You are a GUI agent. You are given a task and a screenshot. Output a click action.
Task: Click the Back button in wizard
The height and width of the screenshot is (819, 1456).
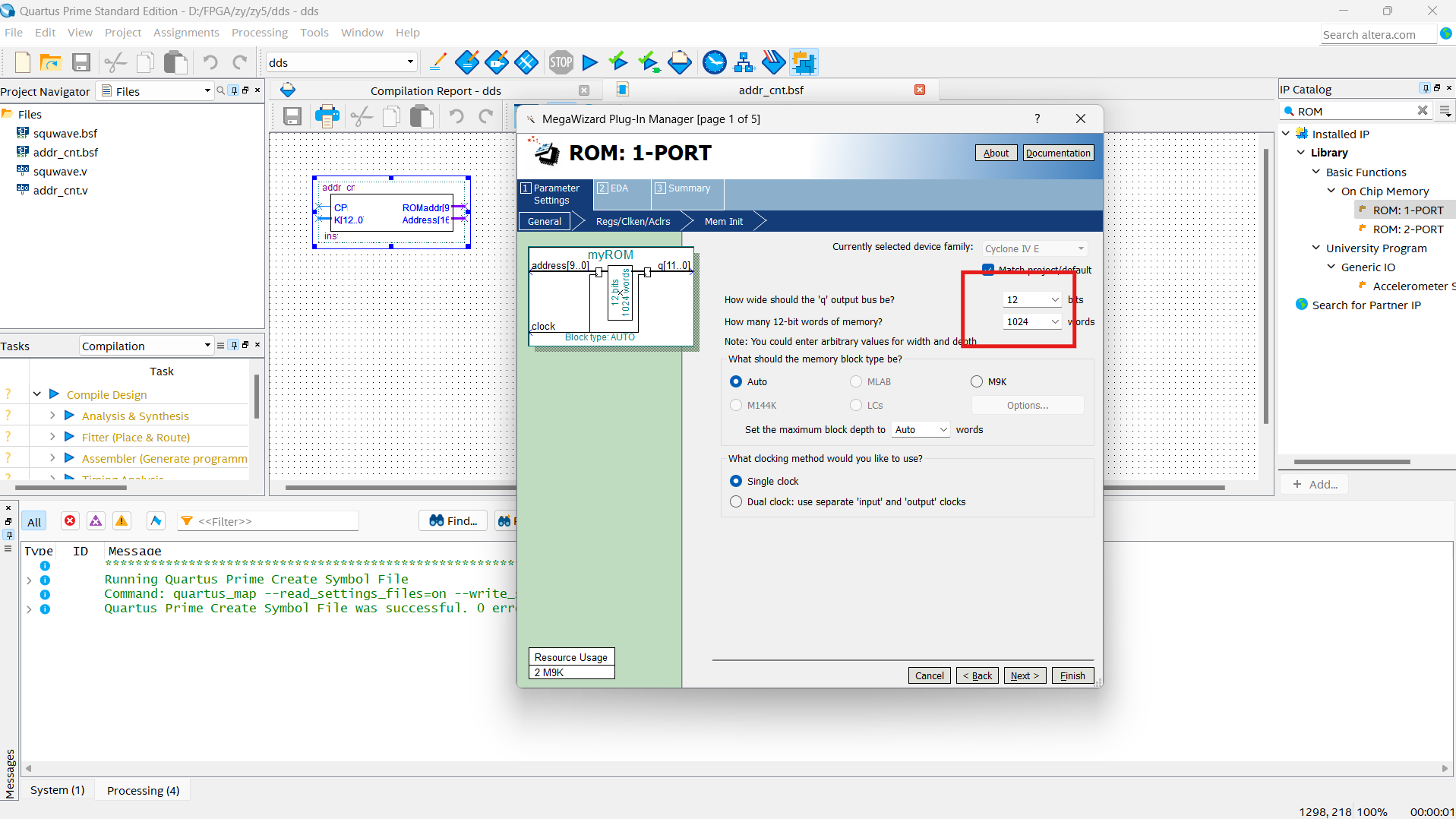tap(978, 675)
